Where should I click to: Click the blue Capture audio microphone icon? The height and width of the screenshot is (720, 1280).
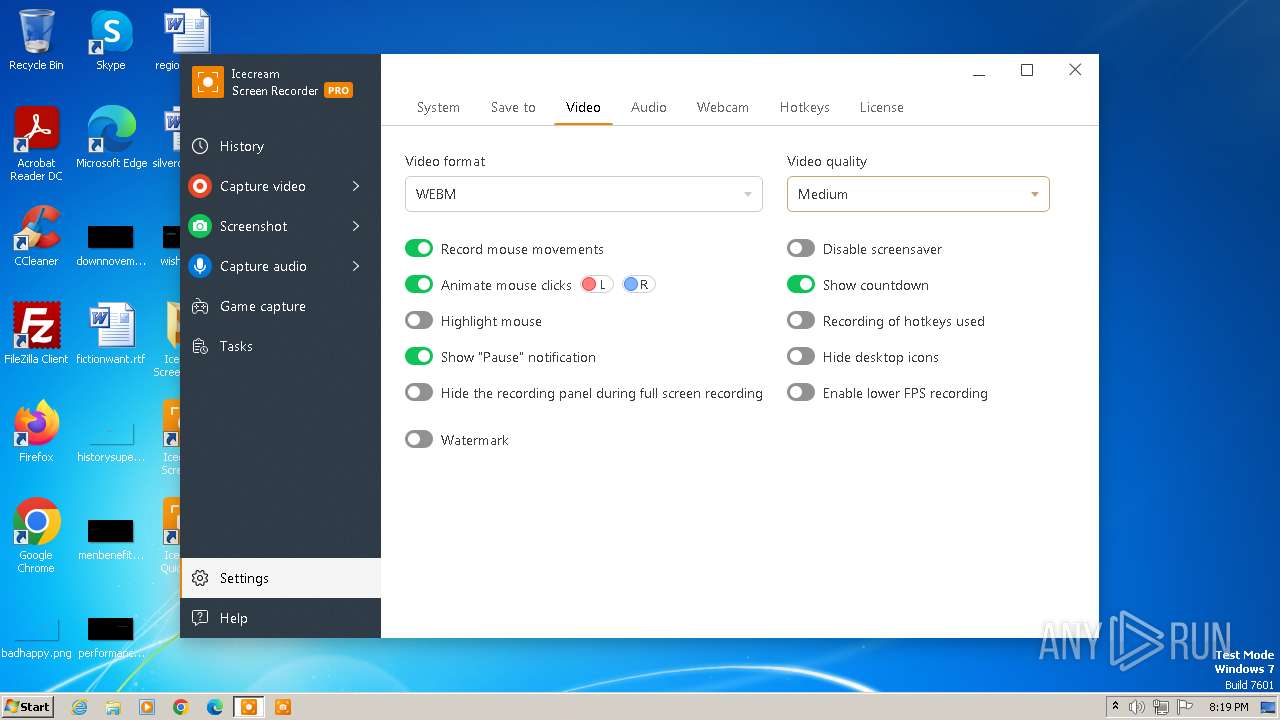pos(200,266)
